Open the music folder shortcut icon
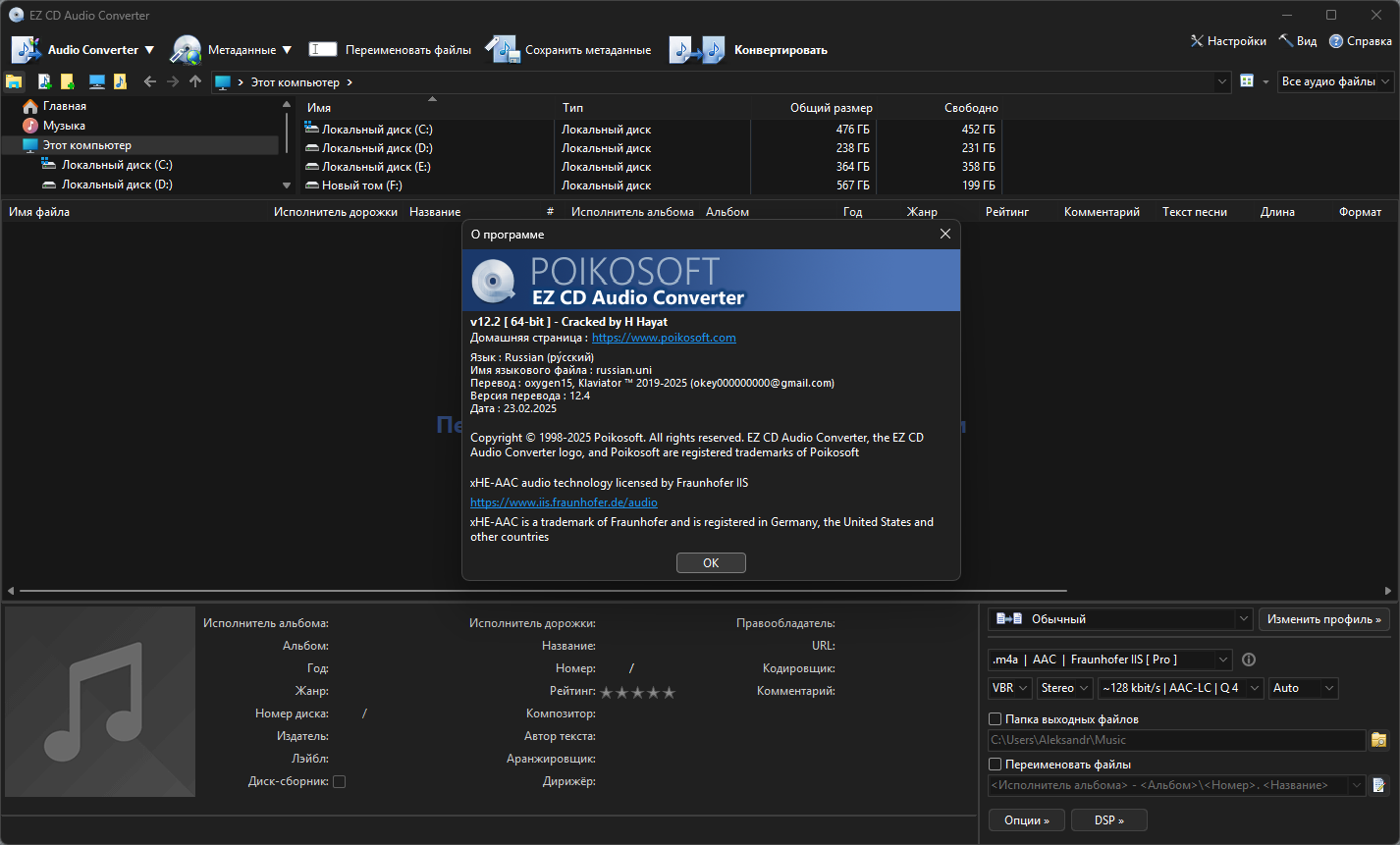1400x845 pixels. (120, 81)
